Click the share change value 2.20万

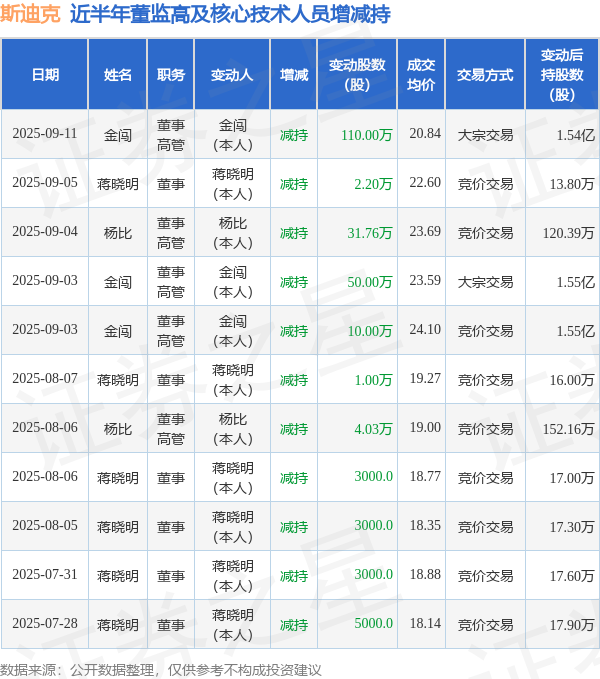[373, 184]
